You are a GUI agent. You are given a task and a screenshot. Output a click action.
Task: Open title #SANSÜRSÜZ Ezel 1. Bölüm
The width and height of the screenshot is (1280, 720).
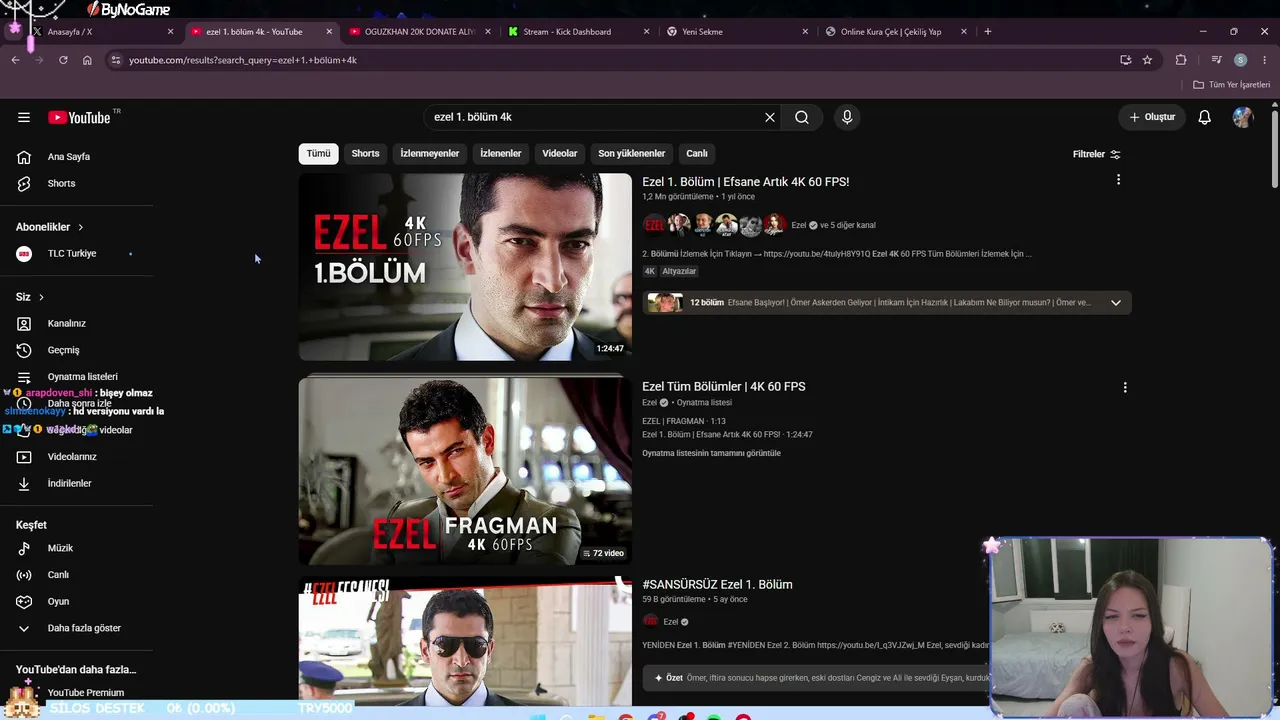click(717, 585)
